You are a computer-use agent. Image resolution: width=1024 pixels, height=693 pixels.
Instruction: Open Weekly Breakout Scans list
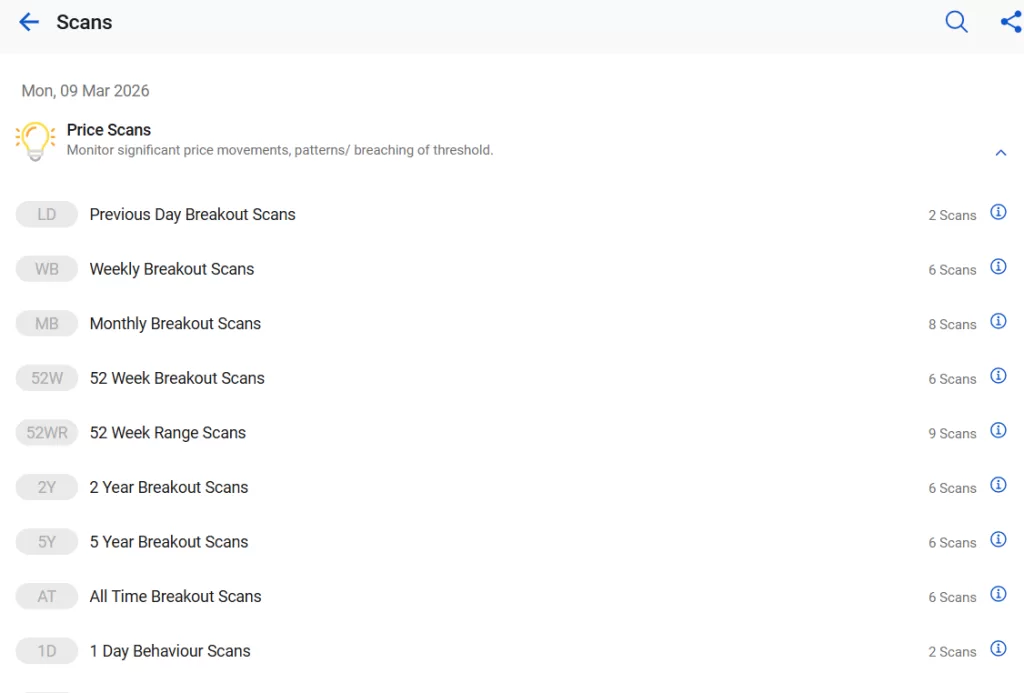pos(171,269)
